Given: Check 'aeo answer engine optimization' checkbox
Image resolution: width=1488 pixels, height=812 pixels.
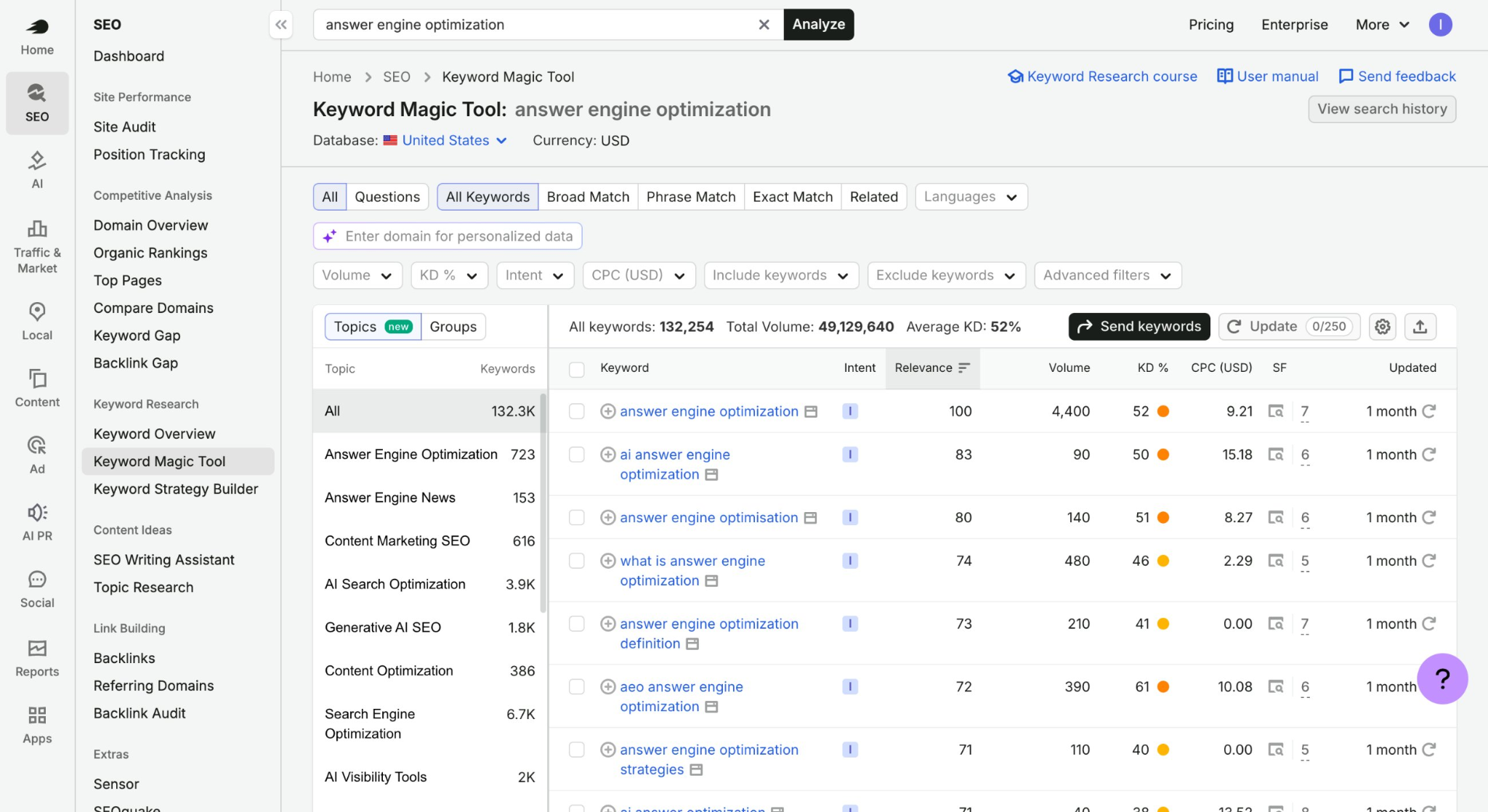Looking at the screenshot, I should click(x=577, y=686).
